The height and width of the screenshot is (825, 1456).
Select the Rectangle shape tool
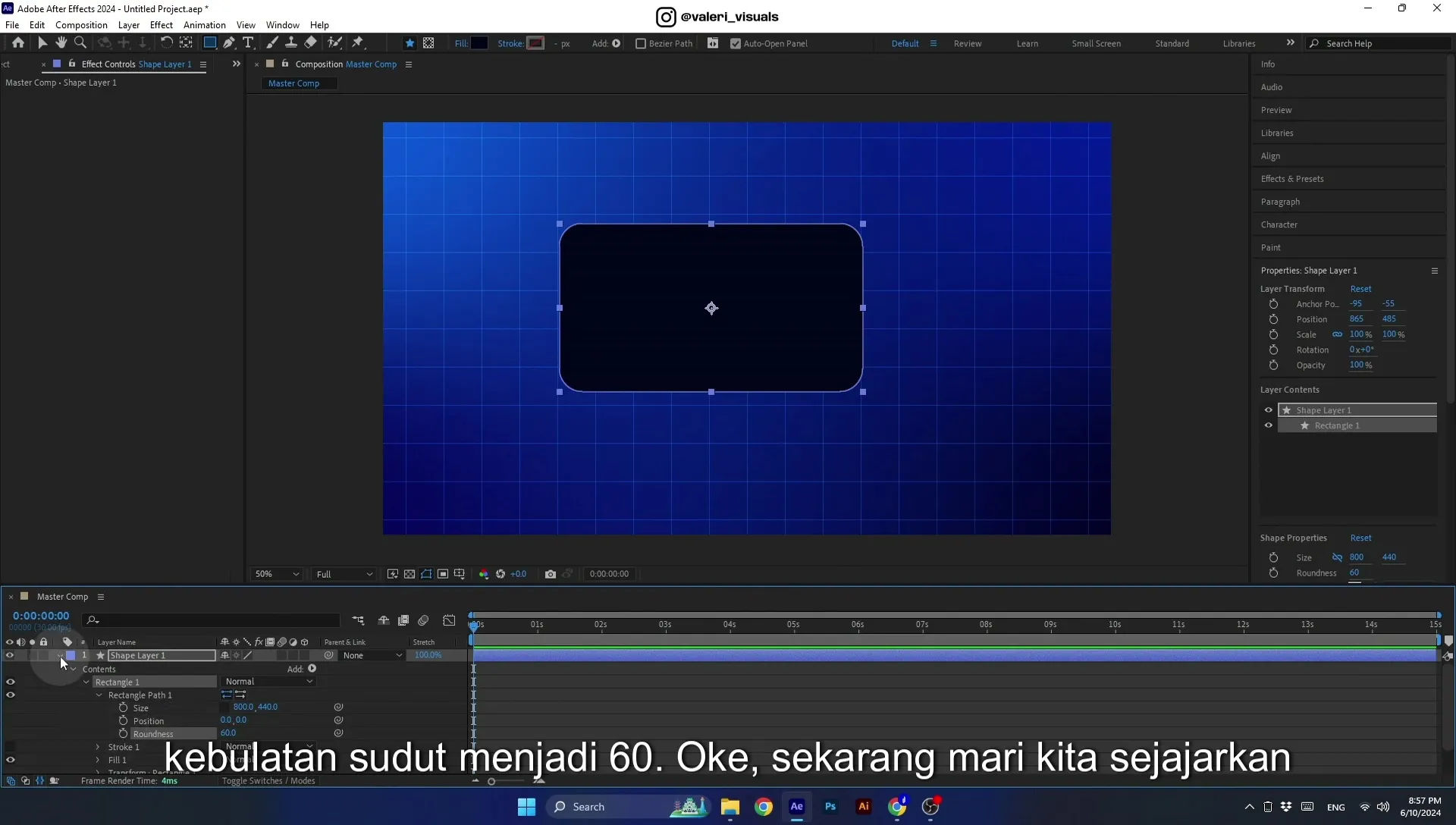click(x=210, y=43)
